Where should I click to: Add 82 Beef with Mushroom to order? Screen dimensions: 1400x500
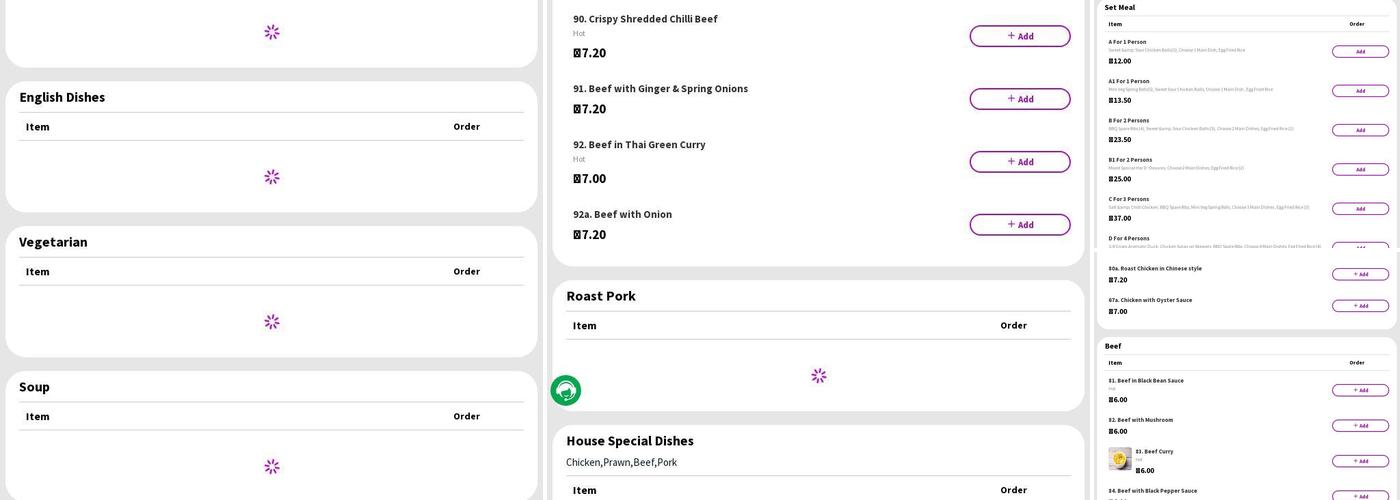(x=1360, y=426)
